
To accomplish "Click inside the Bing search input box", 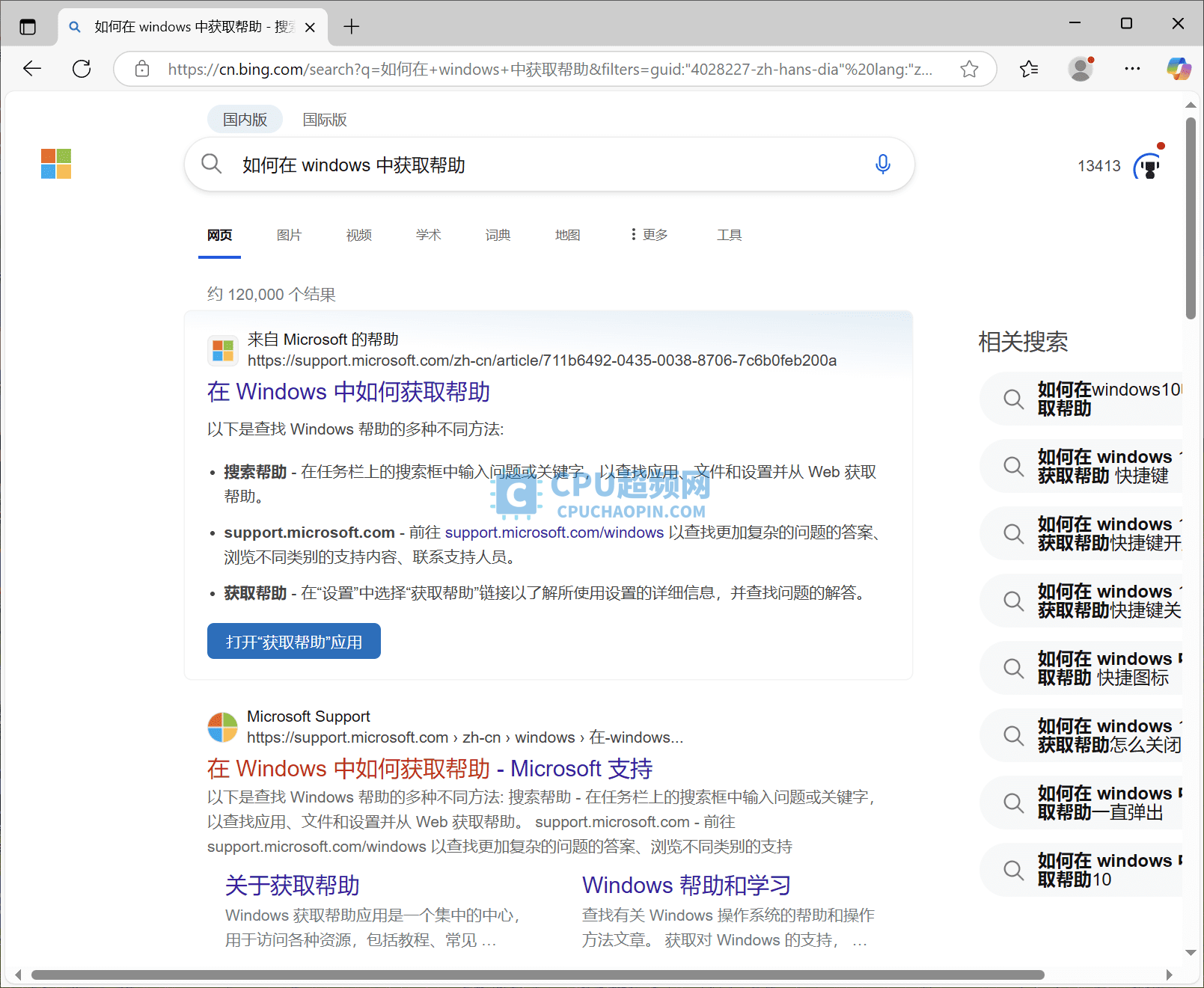I will [524, 165].
